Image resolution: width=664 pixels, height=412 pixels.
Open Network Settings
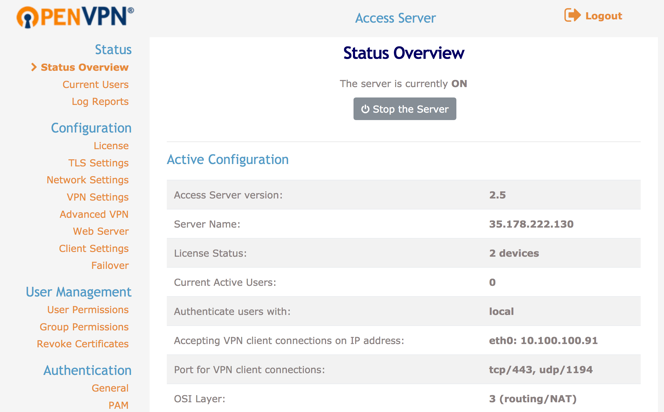tap(87, 180)
